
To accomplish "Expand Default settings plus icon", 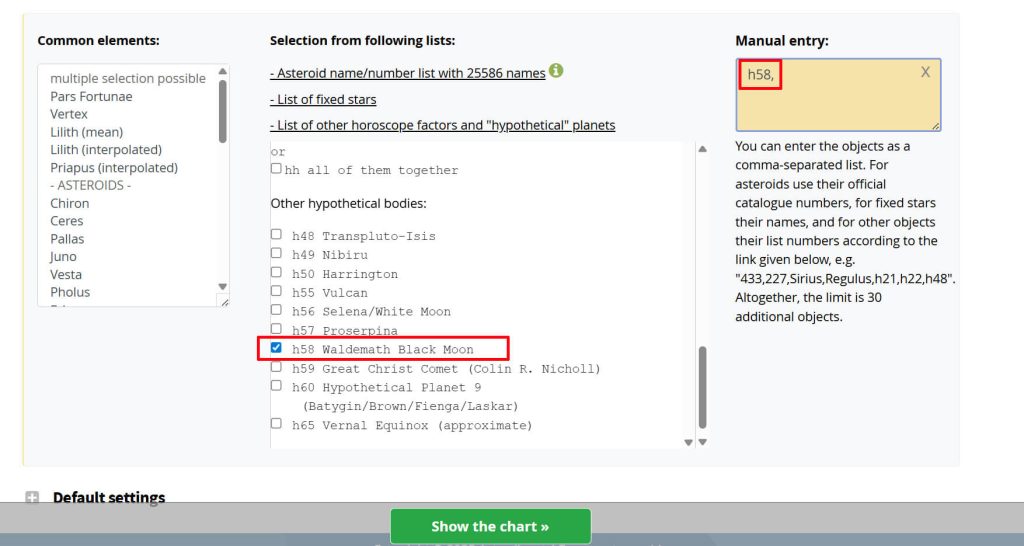I will [x=32, y=498].
